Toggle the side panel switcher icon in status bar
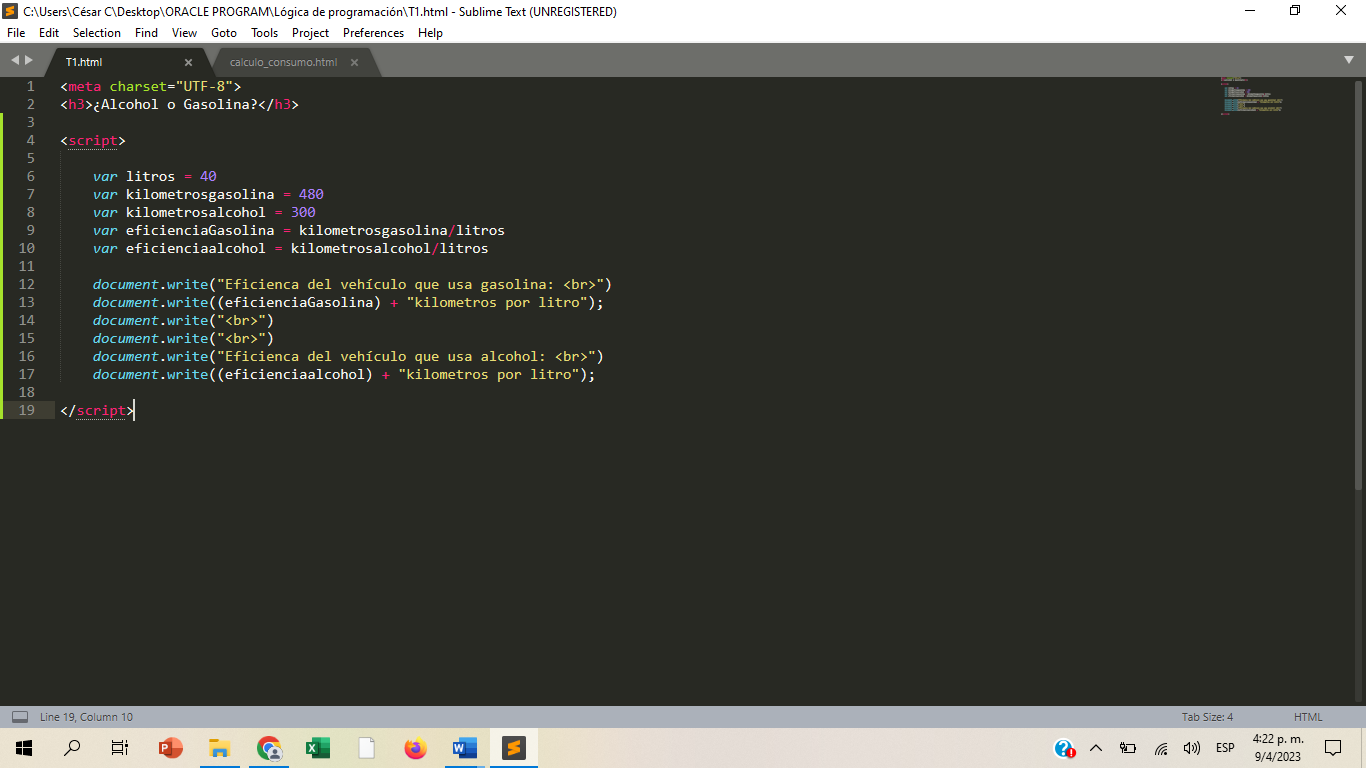Image resolution: width=1366 pixels, height=768 pixels. point(20,717)
